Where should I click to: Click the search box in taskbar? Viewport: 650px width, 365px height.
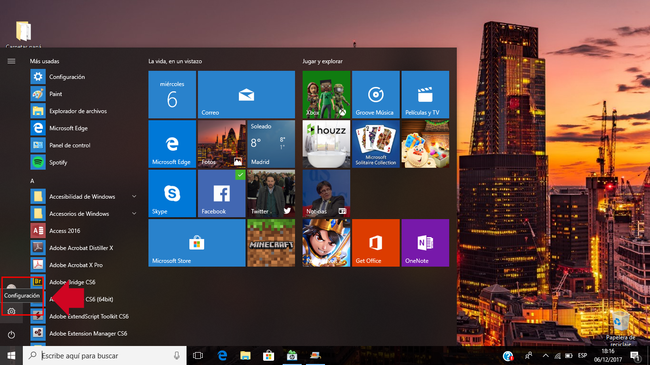[104, 355]
